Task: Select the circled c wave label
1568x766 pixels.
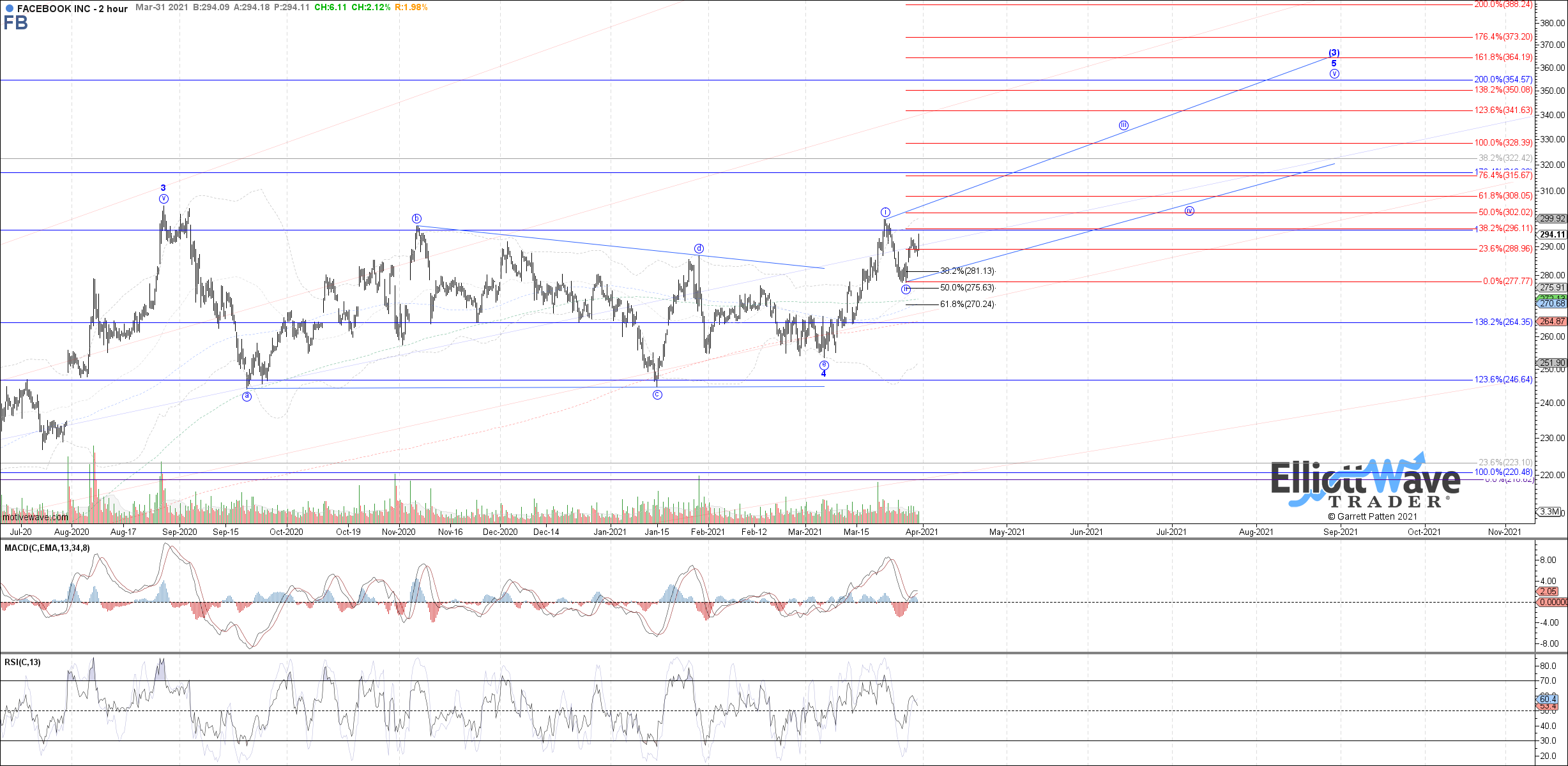Action: (x=657, y=395)
